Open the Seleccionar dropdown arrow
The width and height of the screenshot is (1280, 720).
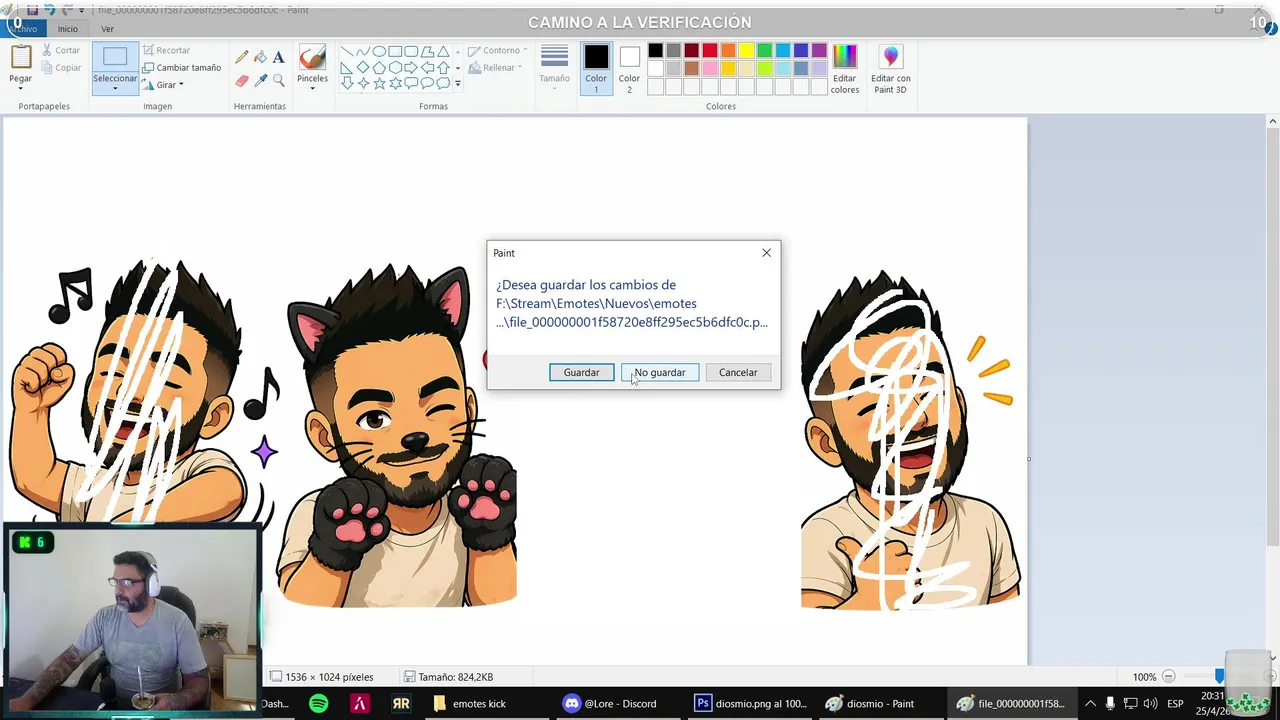pos(115,89)
